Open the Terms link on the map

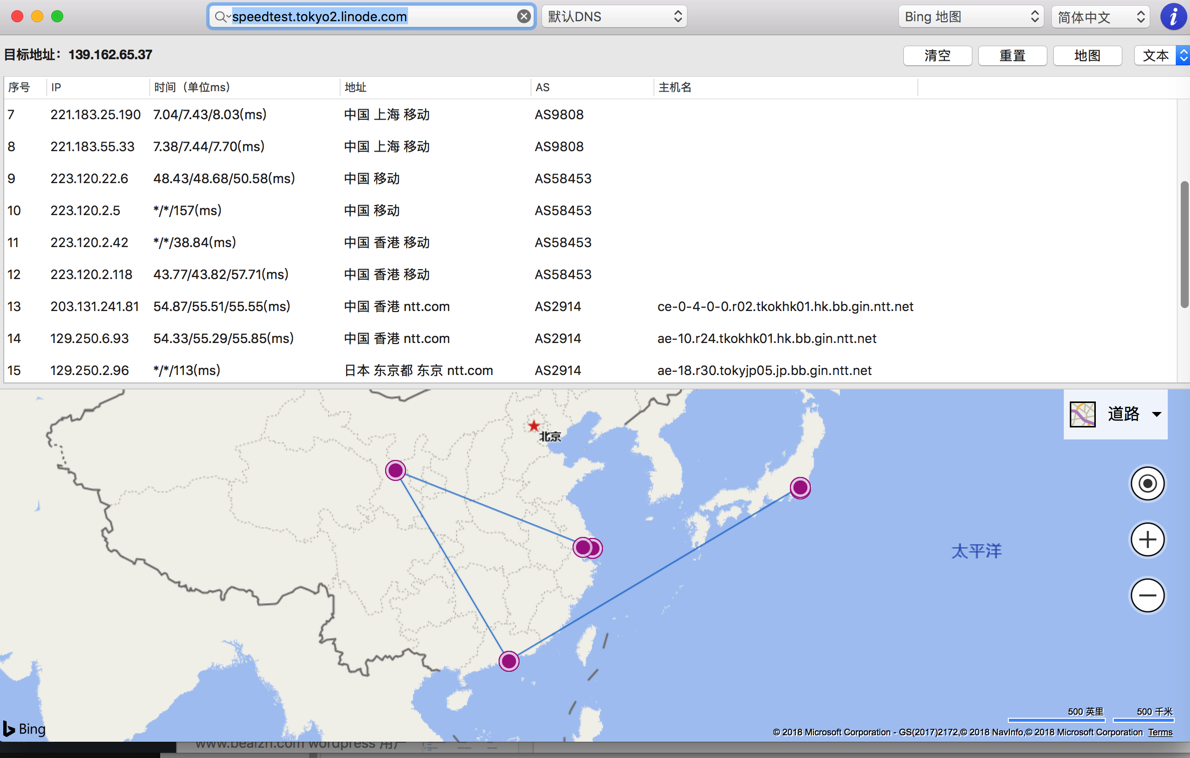click(x=1160, y=732)
